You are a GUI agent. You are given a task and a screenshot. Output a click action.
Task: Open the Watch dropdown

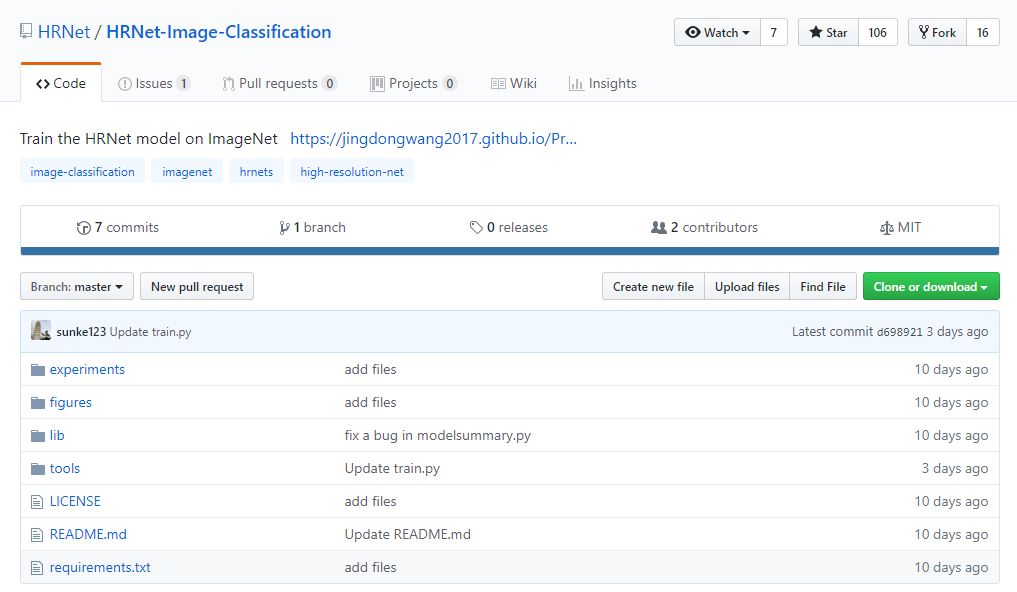[x=717, y=33]
